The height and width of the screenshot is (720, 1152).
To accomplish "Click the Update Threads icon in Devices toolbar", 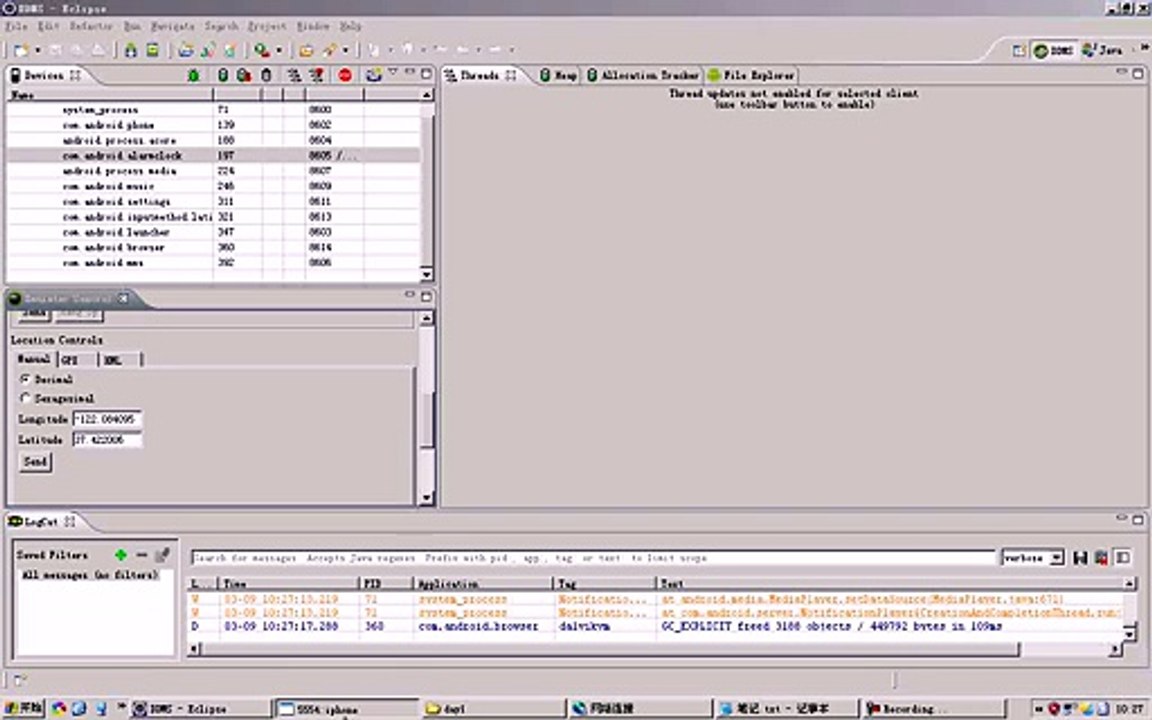I will pos(294,75).
